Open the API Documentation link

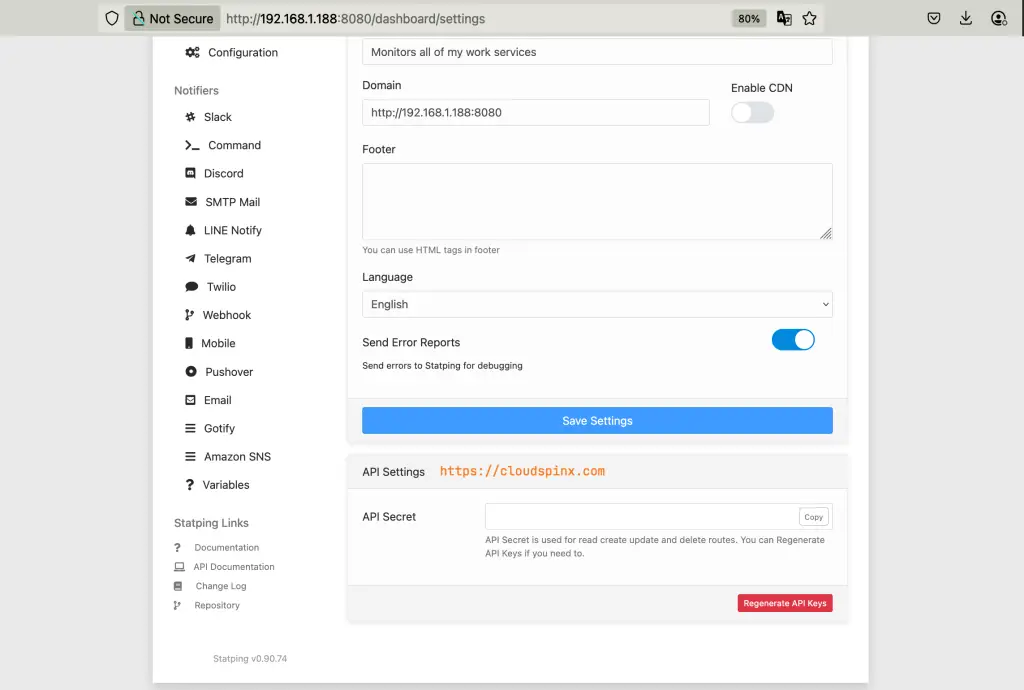(233, 566)
